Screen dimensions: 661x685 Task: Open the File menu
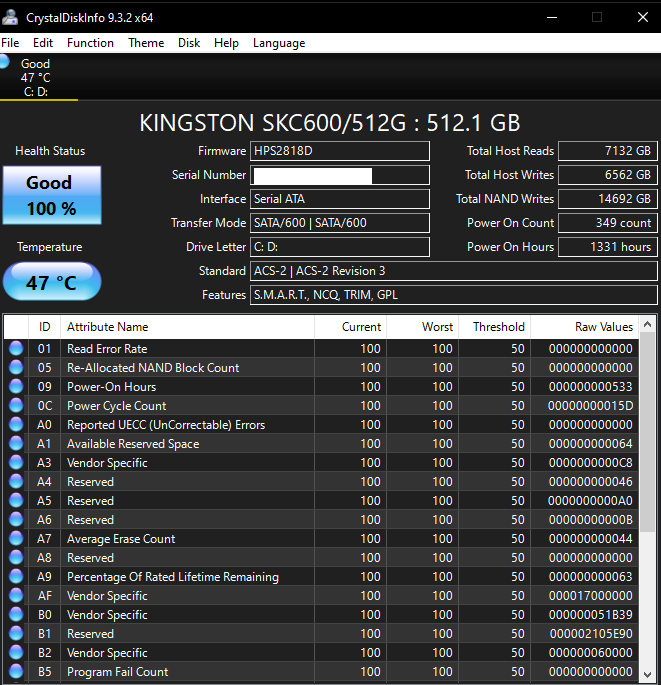tap(10, 43)
